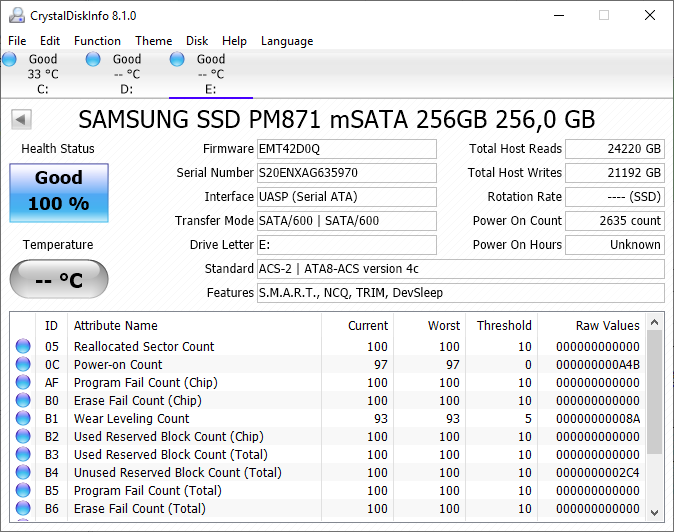Open the Language menu
The image size is (674, 532).
click(x=287, y=41)
